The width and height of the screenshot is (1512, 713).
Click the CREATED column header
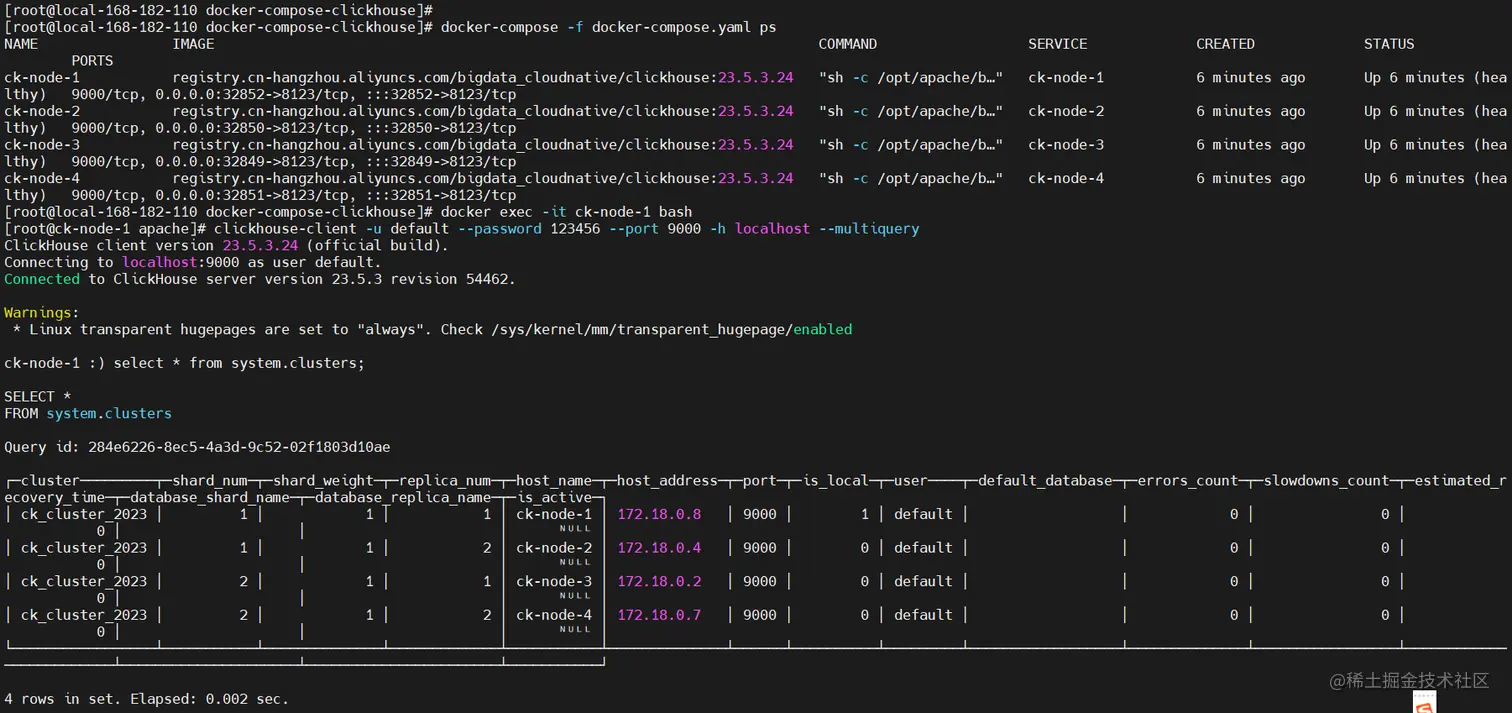[1225, 44]
